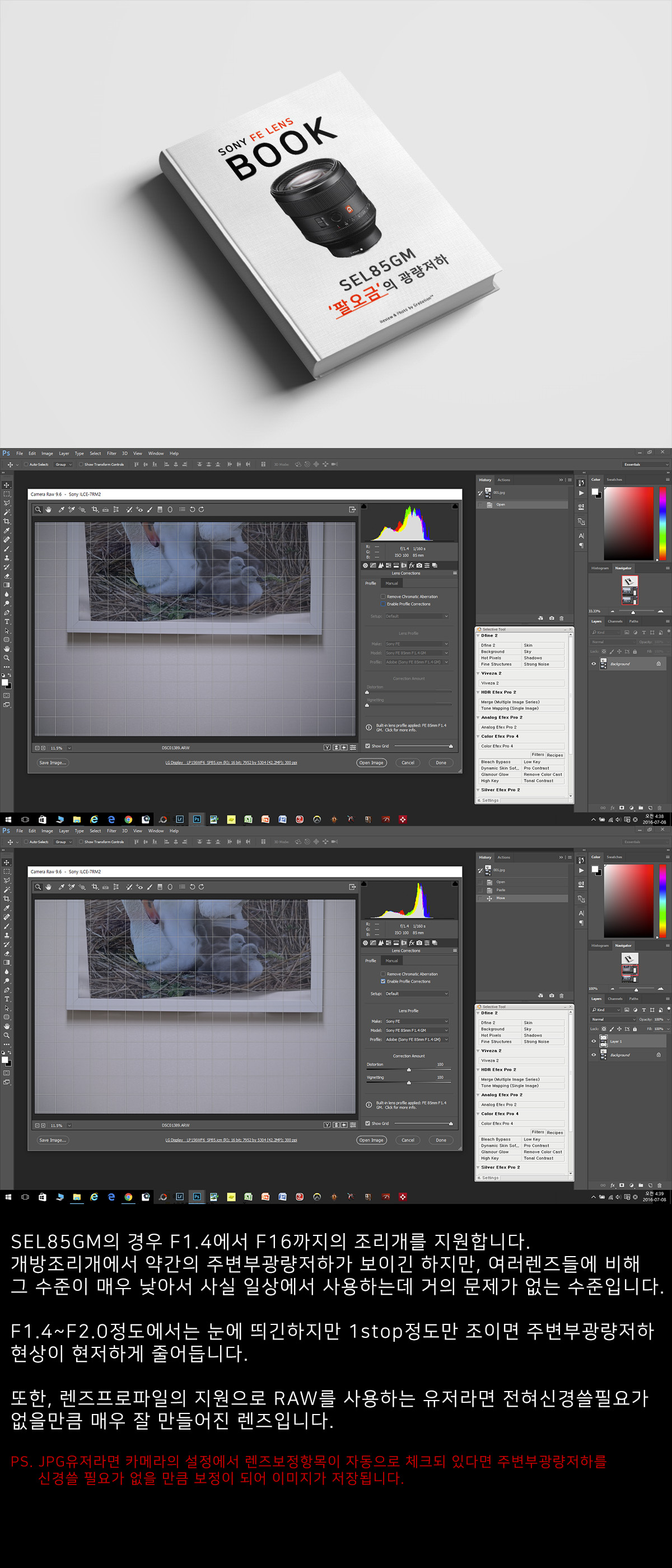Hide Layer 1 using its eye icon
The image size is (672, 1568).
(594, 1042)
